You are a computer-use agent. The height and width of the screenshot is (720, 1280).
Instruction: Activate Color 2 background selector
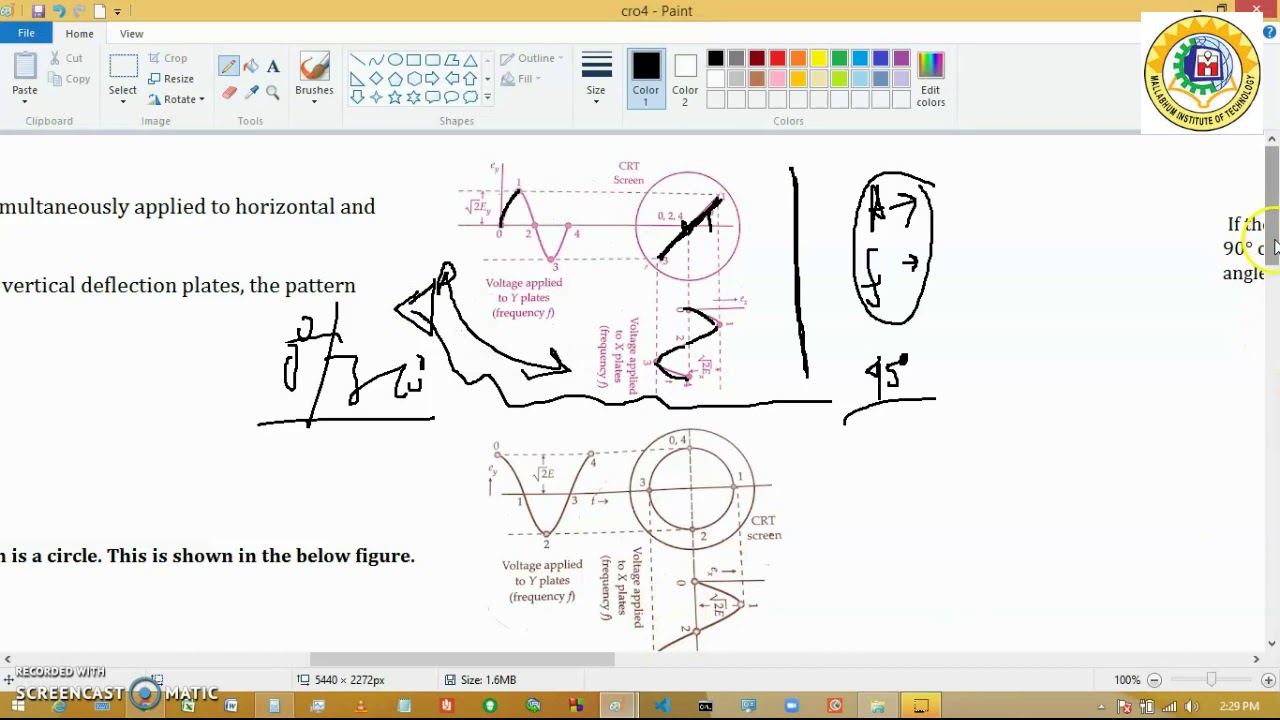pyautogui.click(x=685, y=78)
